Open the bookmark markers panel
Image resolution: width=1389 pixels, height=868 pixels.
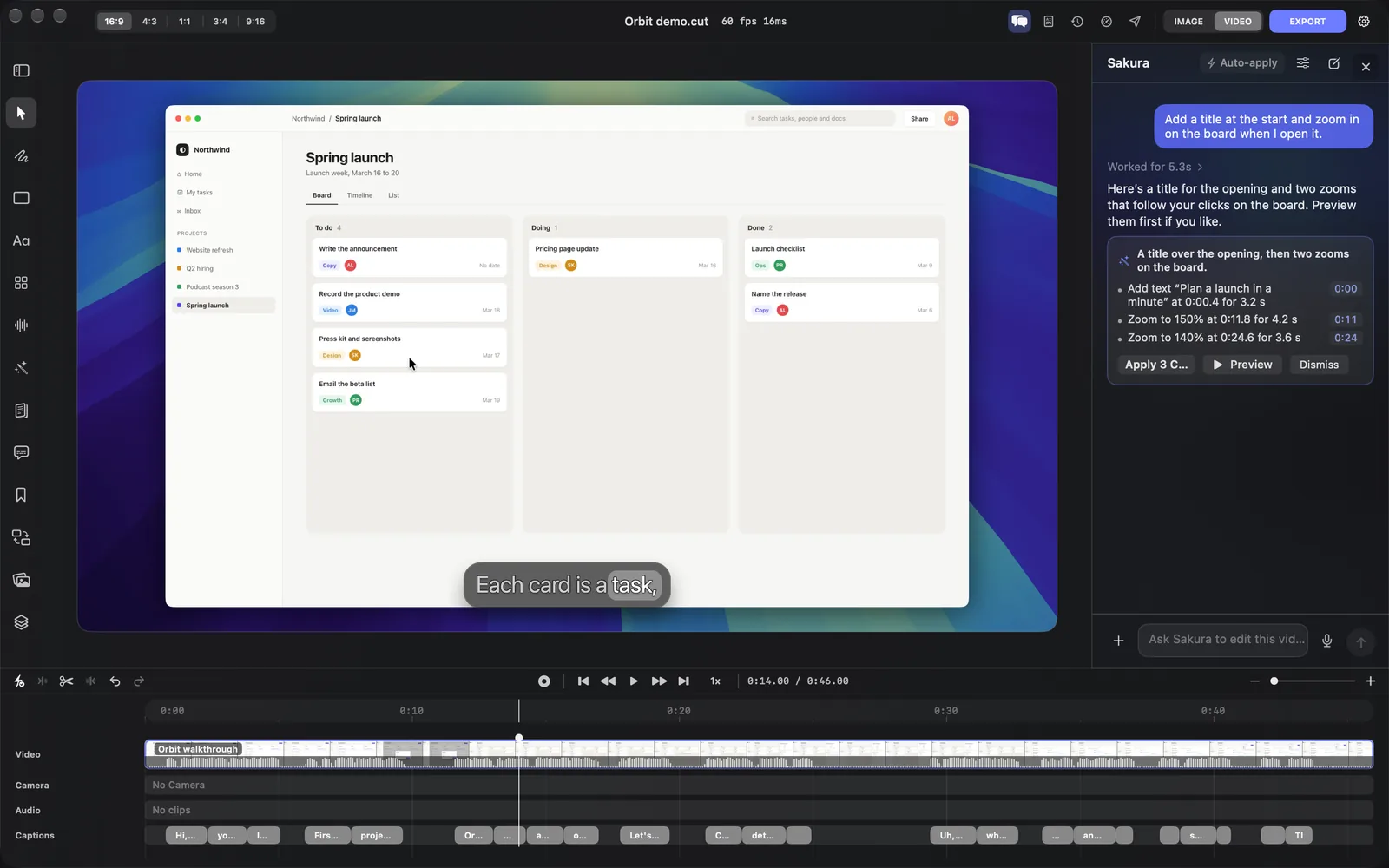21,495
